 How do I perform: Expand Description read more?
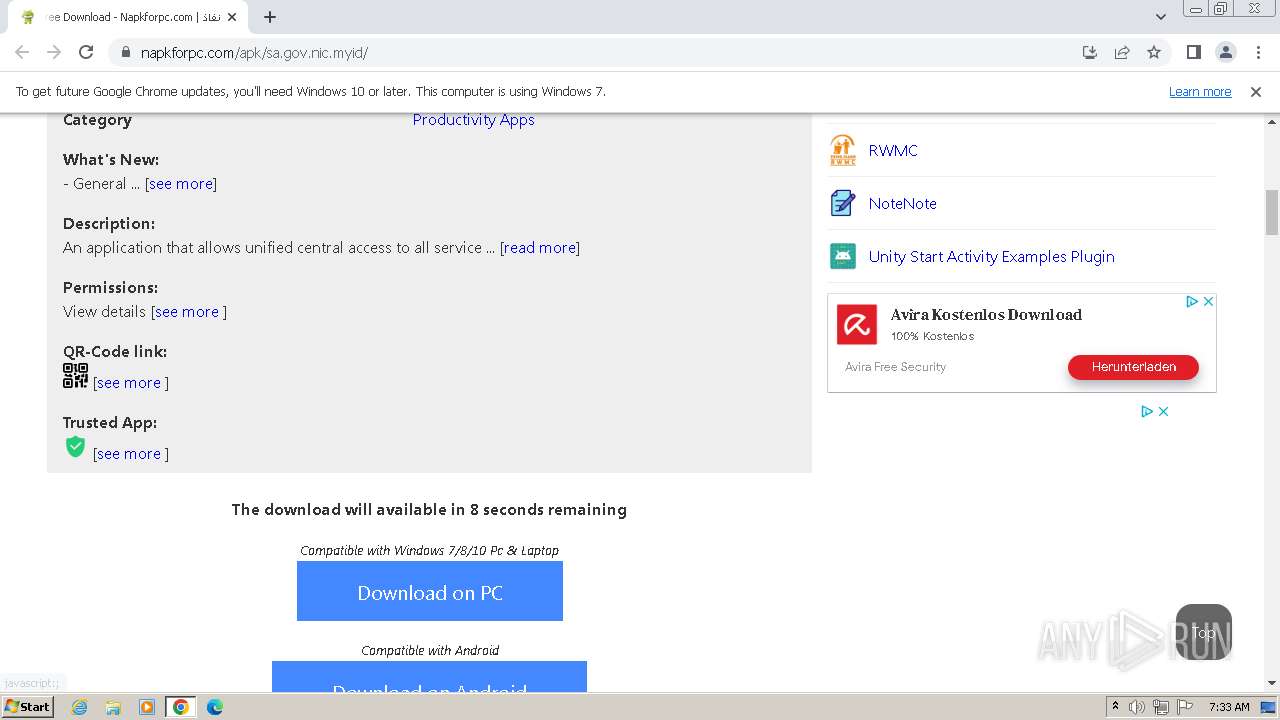[x=540, y=248]
